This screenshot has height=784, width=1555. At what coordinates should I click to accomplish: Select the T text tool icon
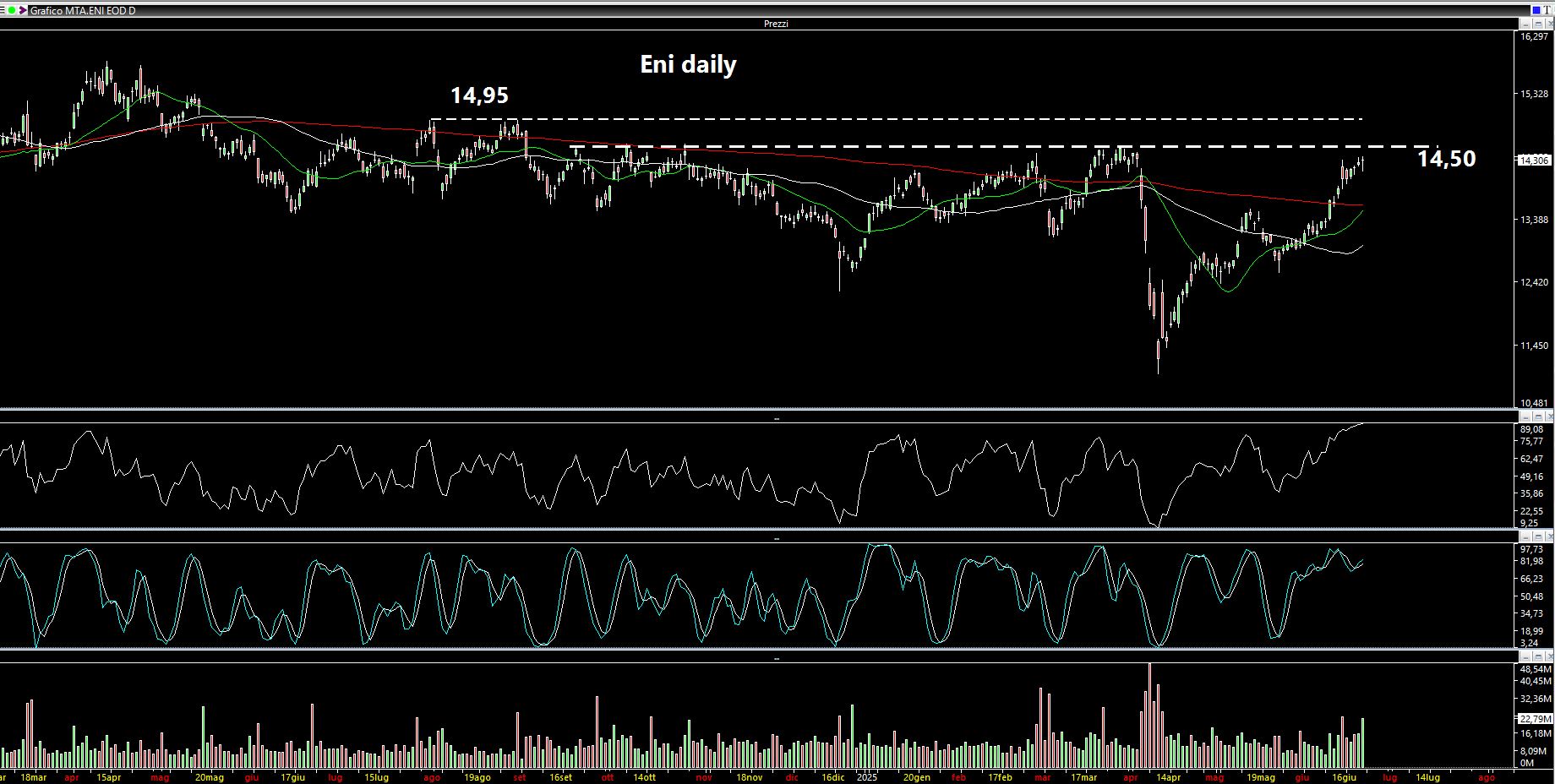pos(1547,10)
